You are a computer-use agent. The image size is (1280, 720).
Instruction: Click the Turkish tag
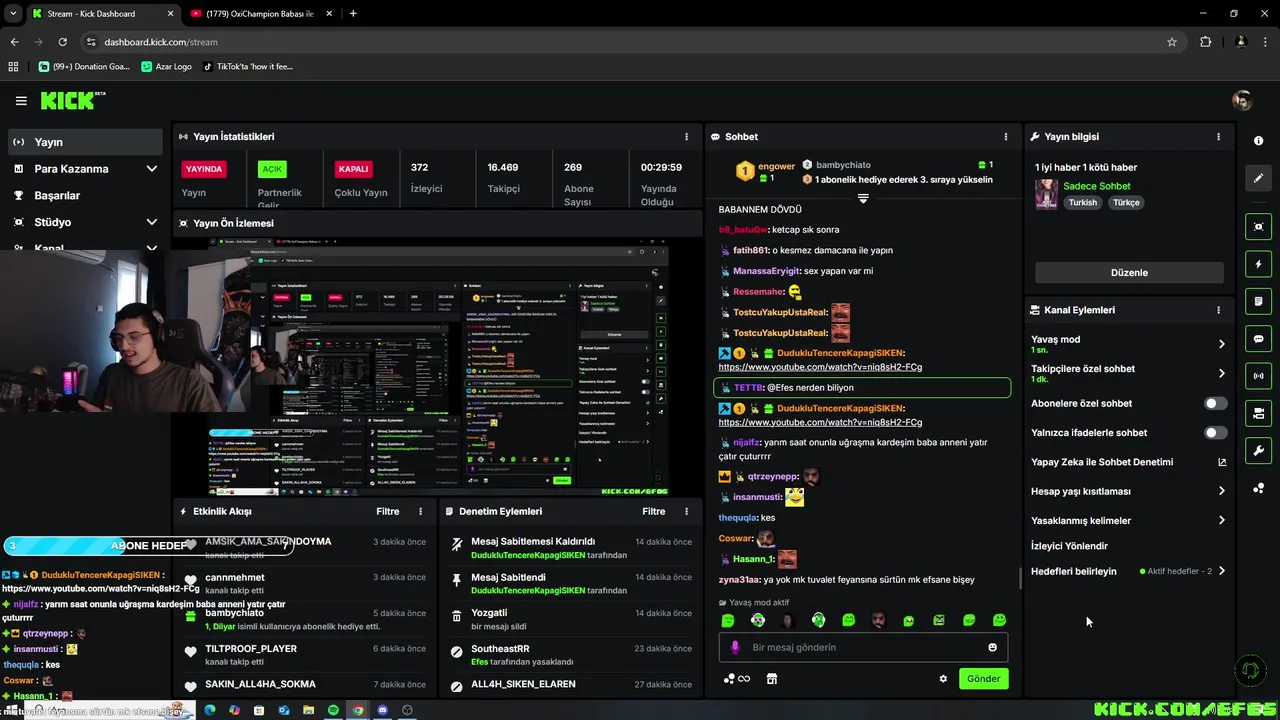tap(1082, 202)
